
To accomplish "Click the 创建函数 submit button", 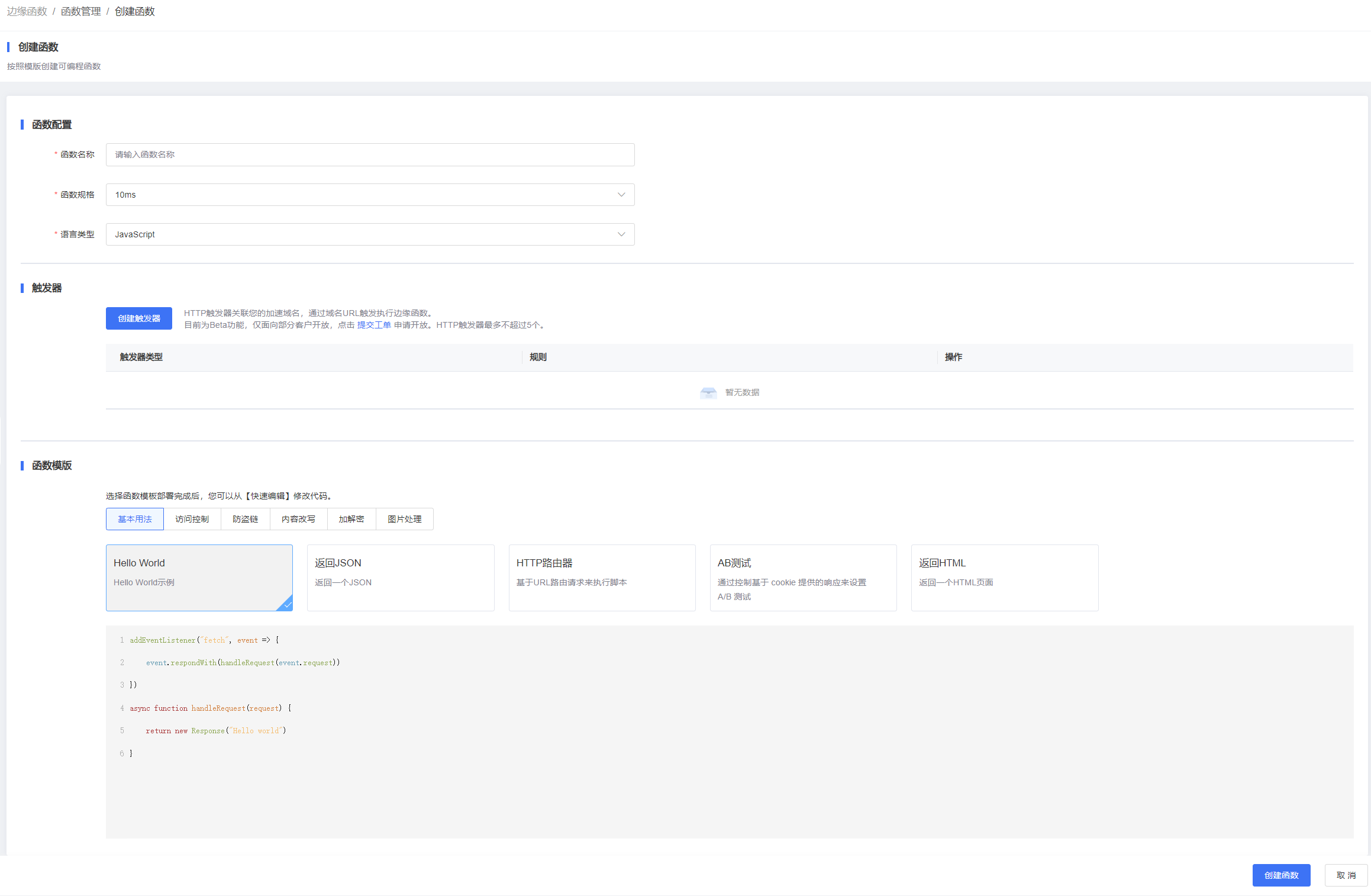I will (1282, 875).
